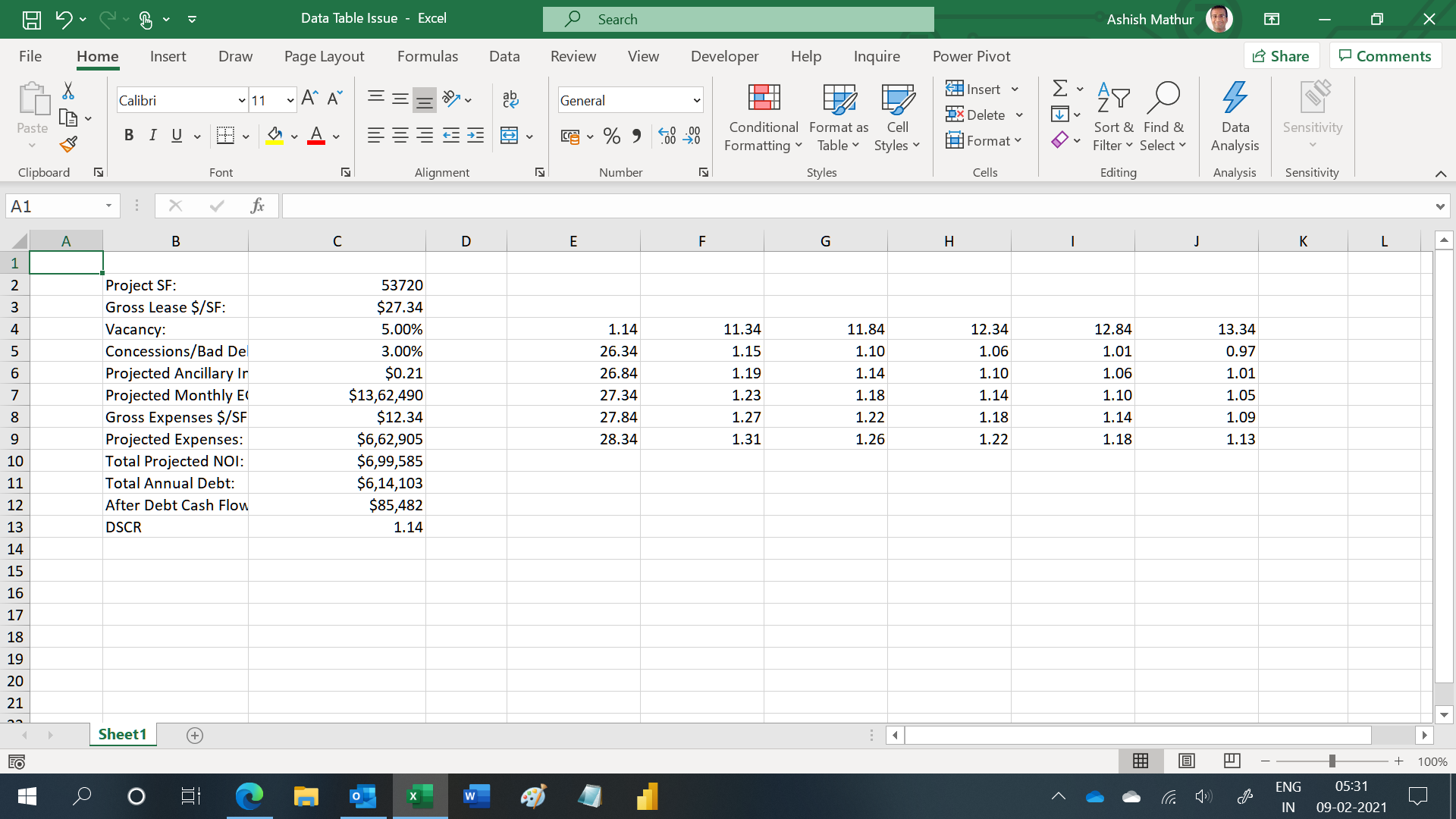Screen dimensions: 1456x819
Task: Switch to the Power Pivot tab
Action: pyautogui.click(x=971, y=56)
